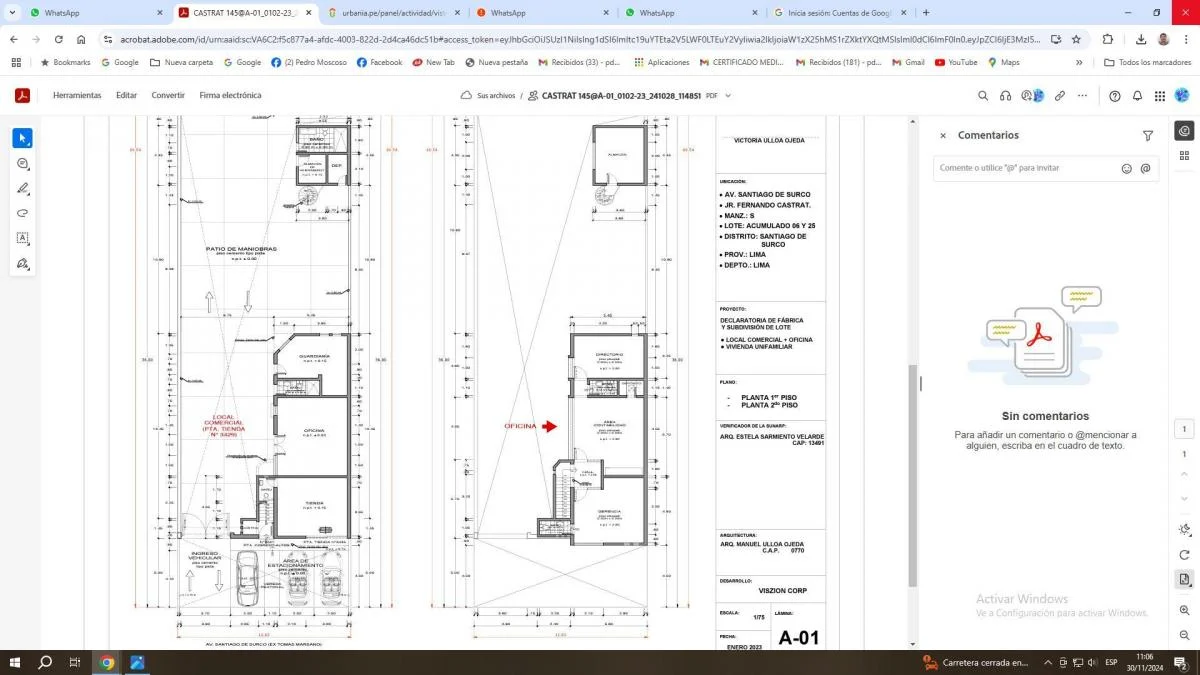Image resolution: width=1200 pixels, height=675 pixels.
Task: Select the add text box tool
Action: (x=22, y=238)
